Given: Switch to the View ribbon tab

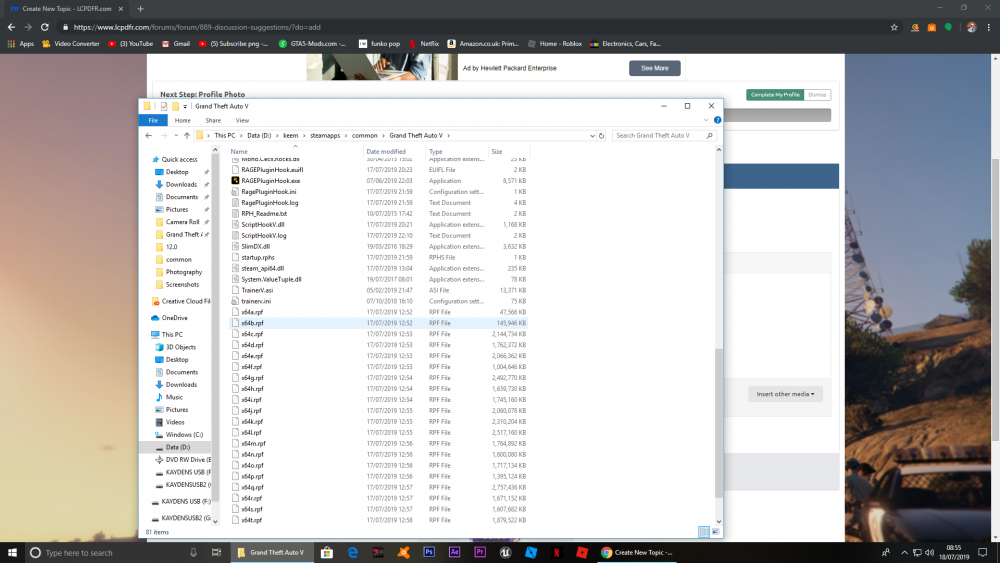Looking at the screenshot, I should (x=242, y=120).
